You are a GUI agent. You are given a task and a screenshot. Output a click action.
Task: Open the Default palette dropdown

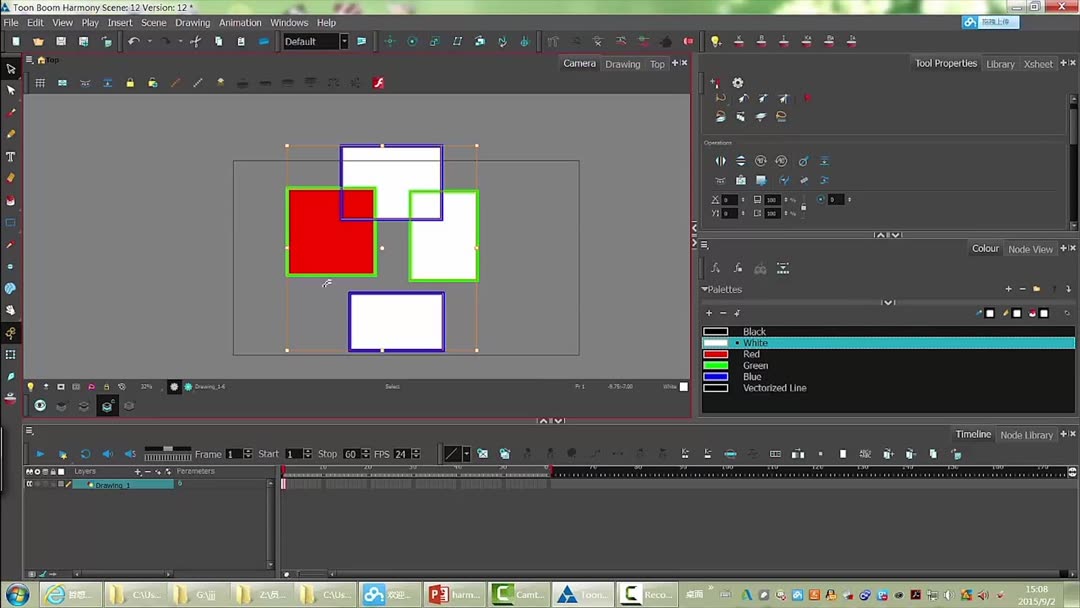pyautogui.click(x=343, y=41)
